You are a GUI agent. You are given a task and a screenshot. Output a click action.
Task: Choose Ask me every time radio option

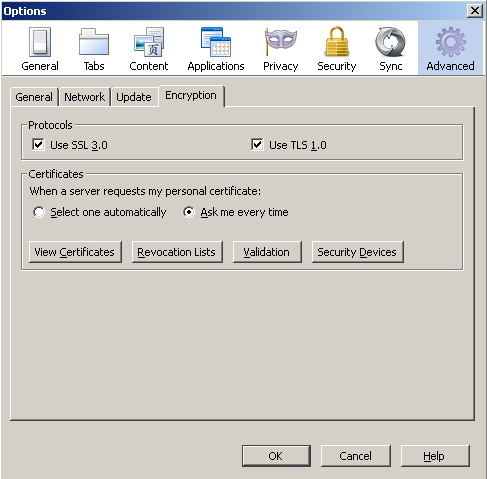pos(189,212)
